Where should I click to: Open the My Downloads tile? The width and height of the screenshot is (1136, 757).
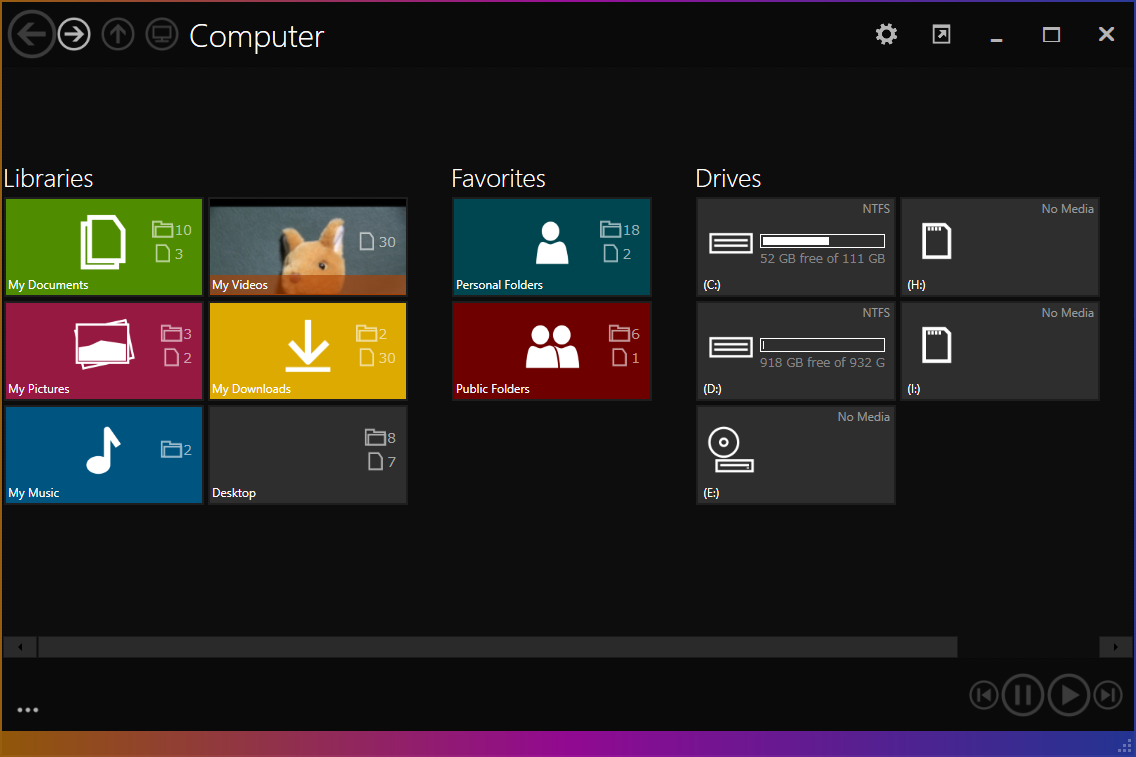[308, 351]
